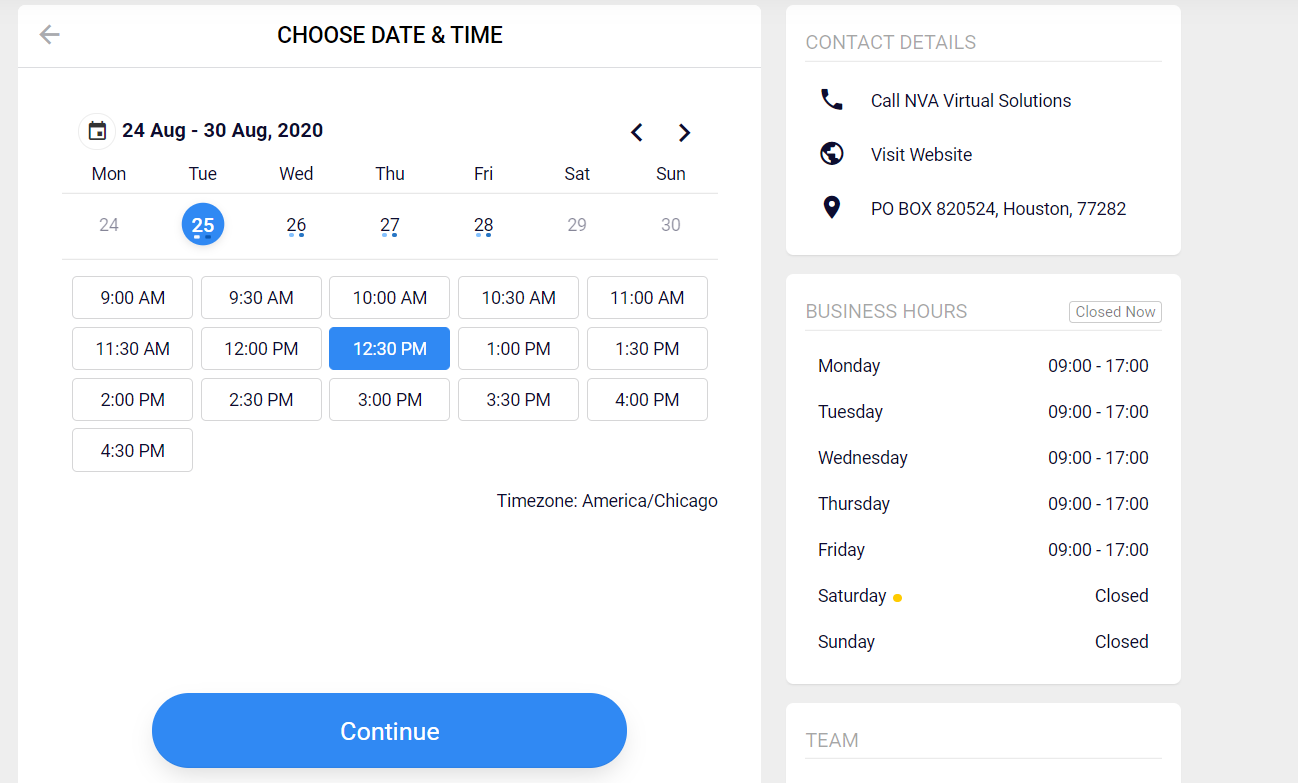This screenshot has width=1298, height=783.
Task: Switch to Thursday the 27th
Action: tap(390, 225)
